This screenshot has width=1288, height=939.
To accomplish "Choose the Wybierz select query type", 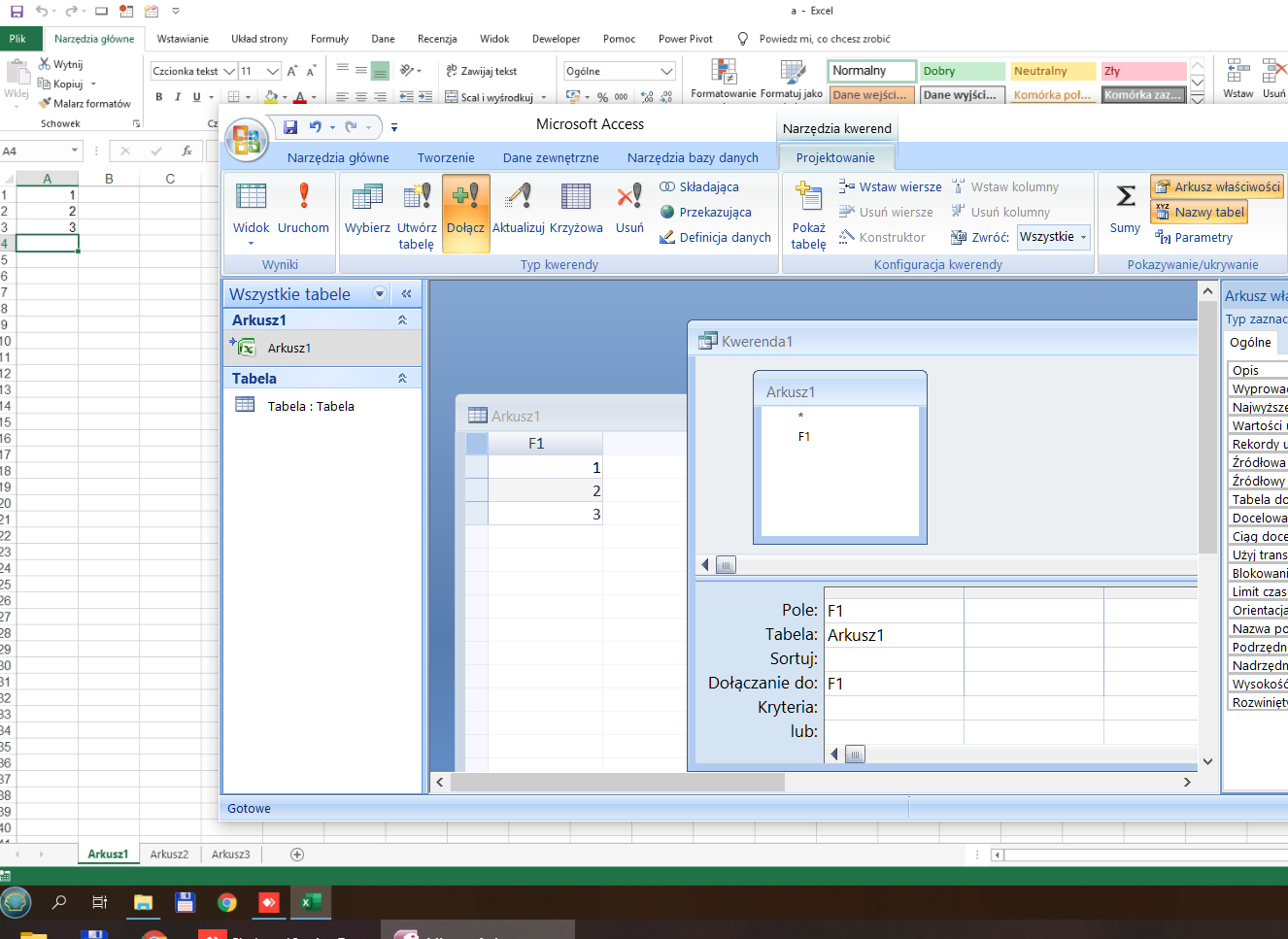I will tap(367, 208).
